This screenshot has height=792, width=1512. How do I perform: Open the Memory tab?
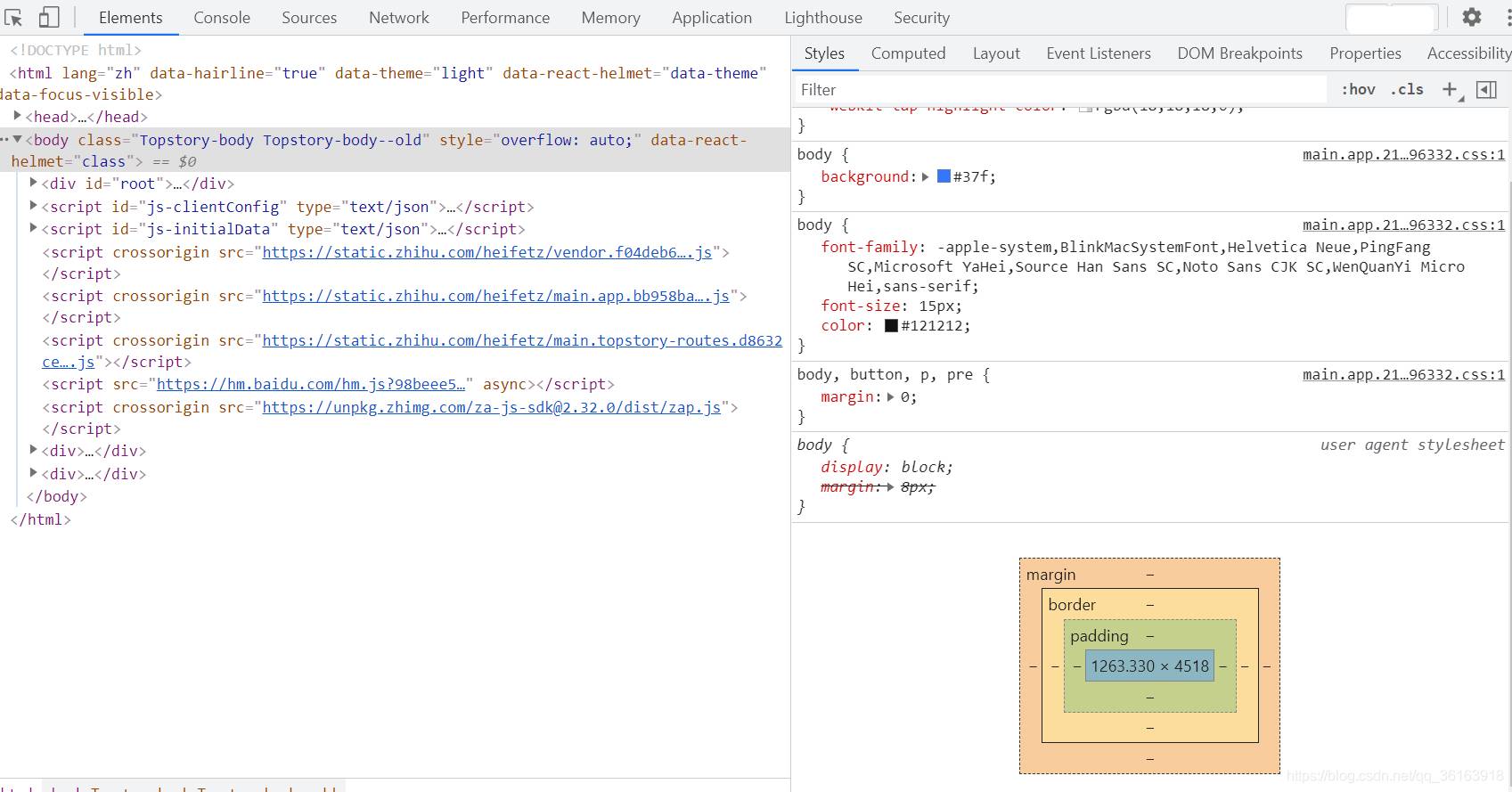610,18
